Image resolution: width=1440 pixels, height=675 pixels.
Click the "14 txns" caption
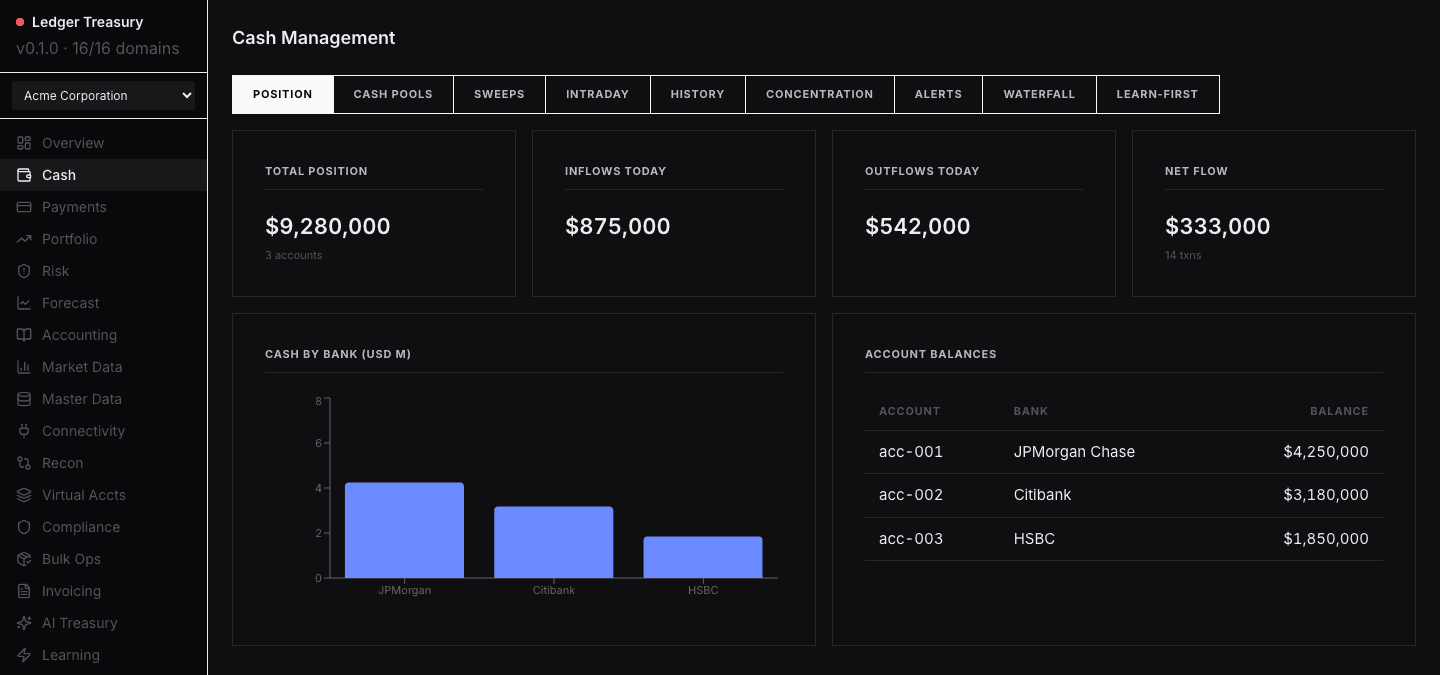[1183, 256]
